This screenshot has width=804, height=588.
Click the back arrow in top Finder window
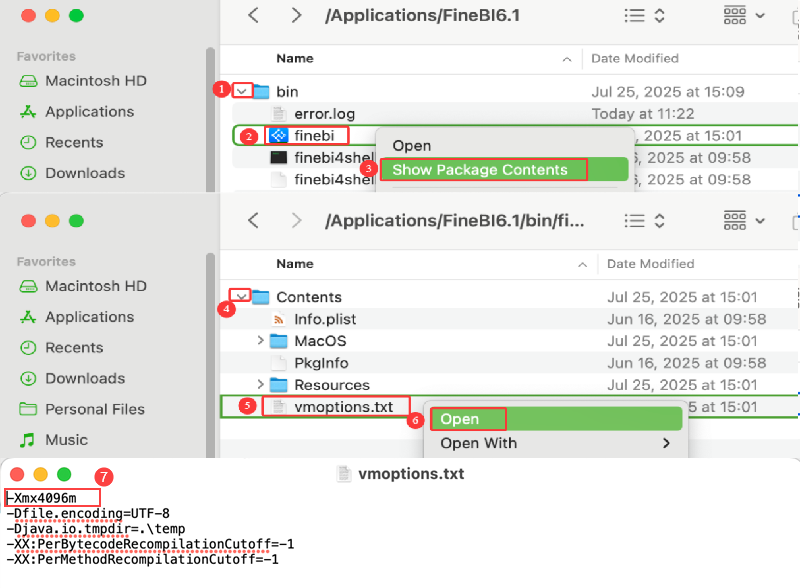click(254, 15)
